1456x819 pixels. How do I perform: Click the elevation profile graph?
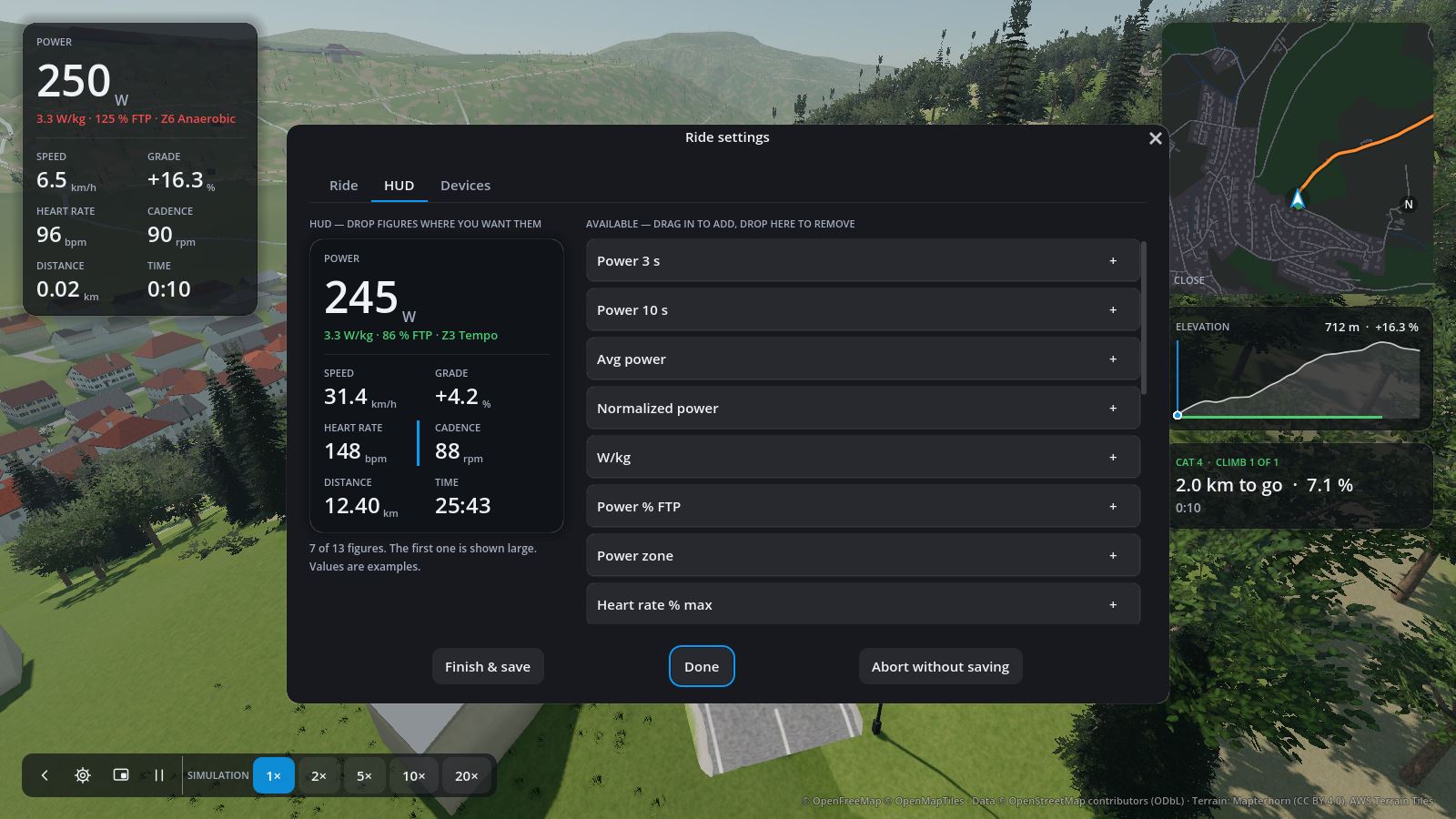pos(1298,378)
